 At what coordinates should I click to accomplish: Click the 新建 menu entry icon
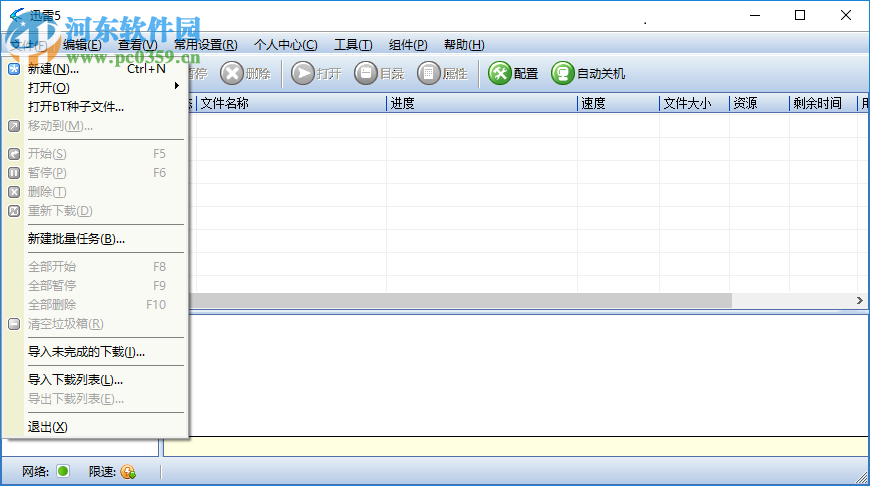tap(14, 69)
